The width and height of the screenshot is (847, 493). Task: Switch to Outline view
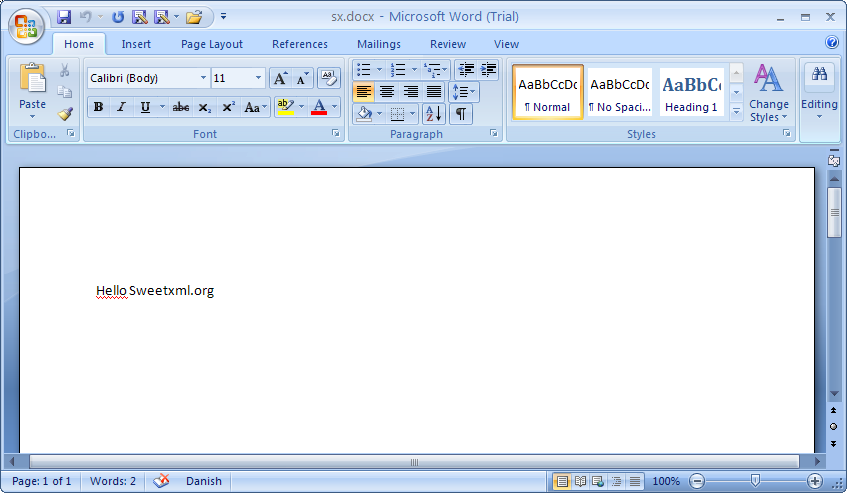tap(616, 481)
